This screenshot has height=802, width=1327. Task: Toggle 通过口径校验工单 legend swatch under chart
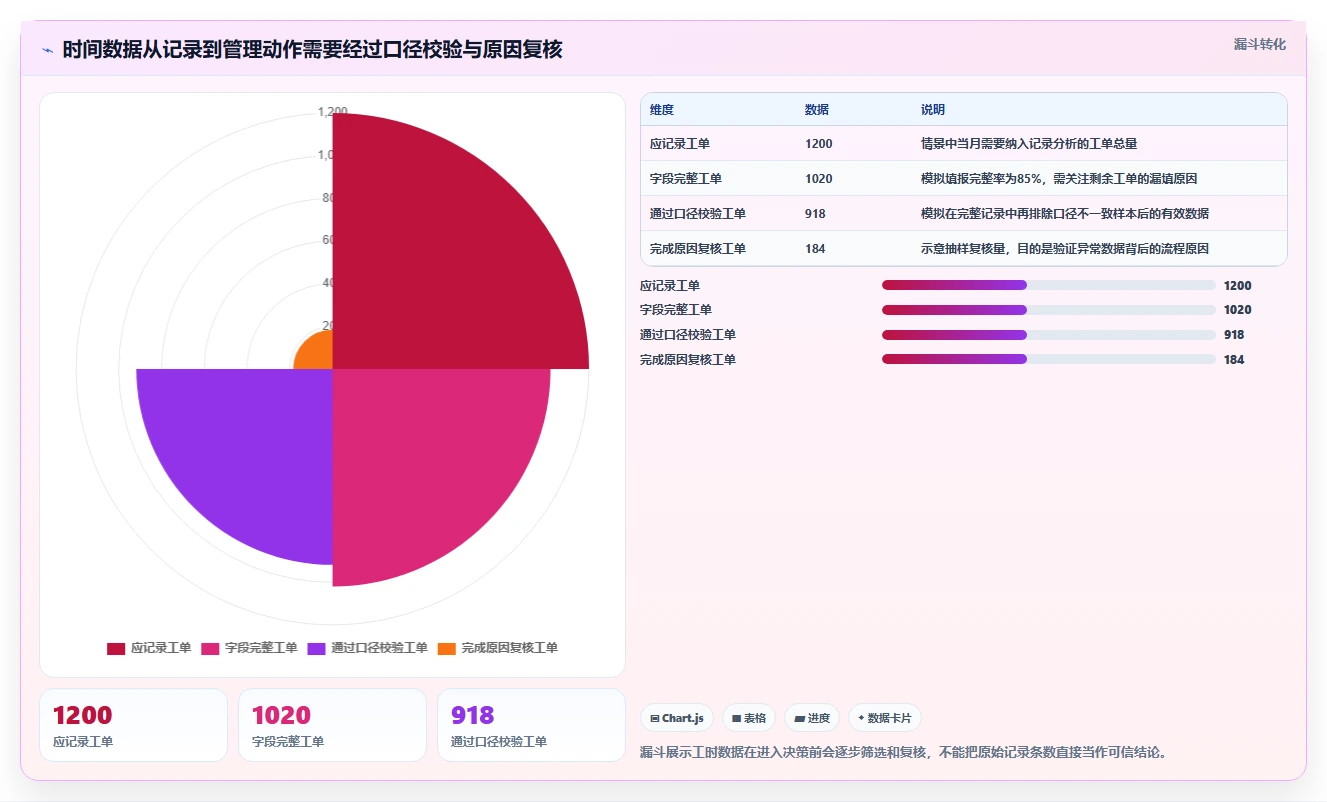[316, 648]
